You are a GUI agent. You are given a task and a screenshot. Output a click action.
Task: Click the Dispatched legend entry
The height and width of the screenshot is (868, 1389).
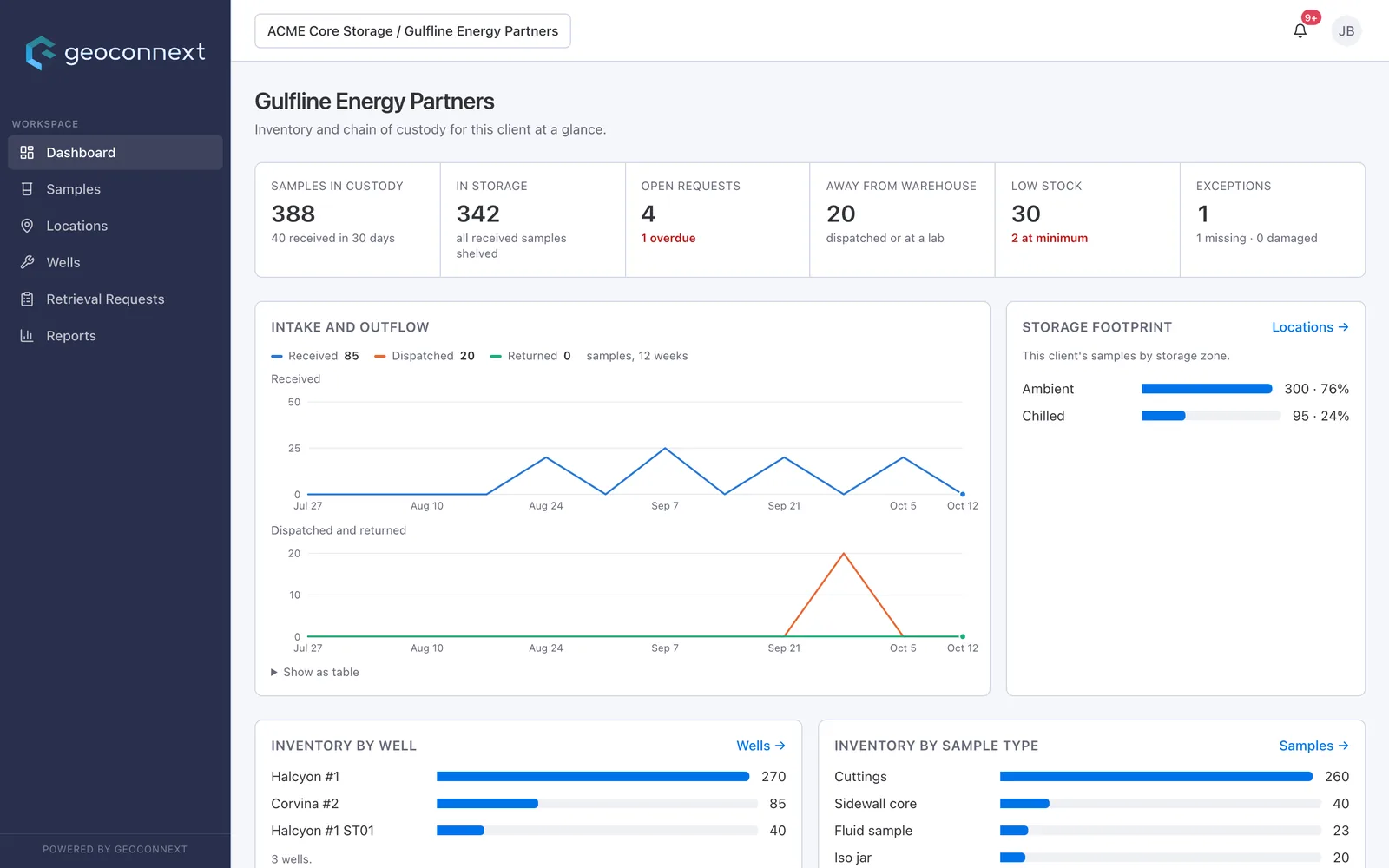click(425, 356)
